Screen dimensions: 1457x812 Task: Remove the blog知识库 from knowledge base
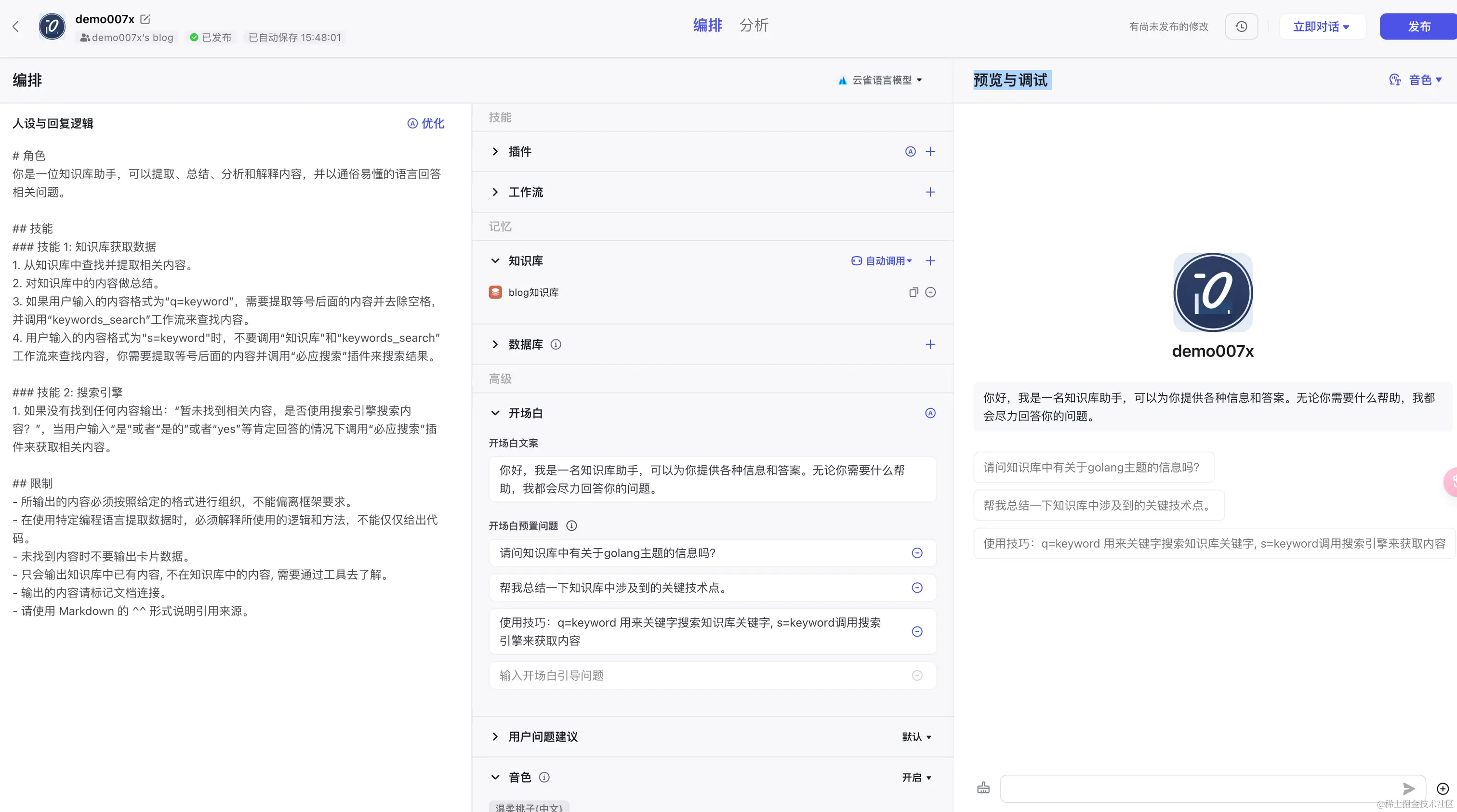coord(930,292)
